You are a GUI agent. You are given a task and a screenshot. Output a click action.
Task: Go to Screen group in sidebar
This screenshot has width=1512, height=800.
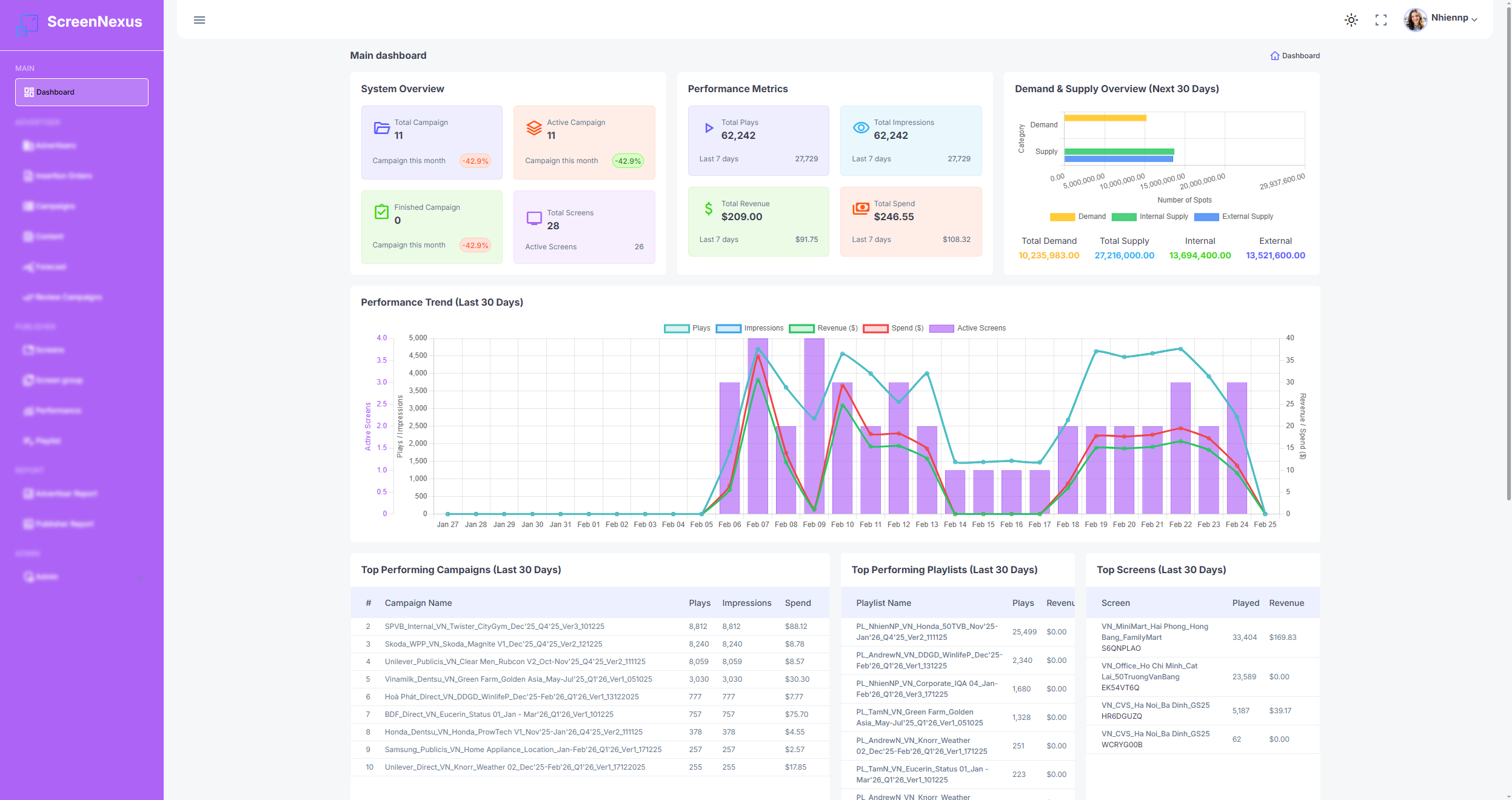(59, 380)
